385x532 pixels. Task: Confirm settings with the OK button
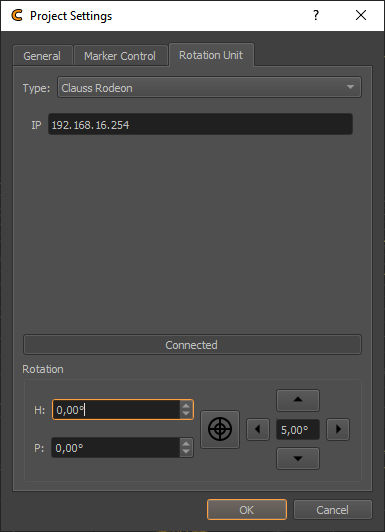click(247, 510)
